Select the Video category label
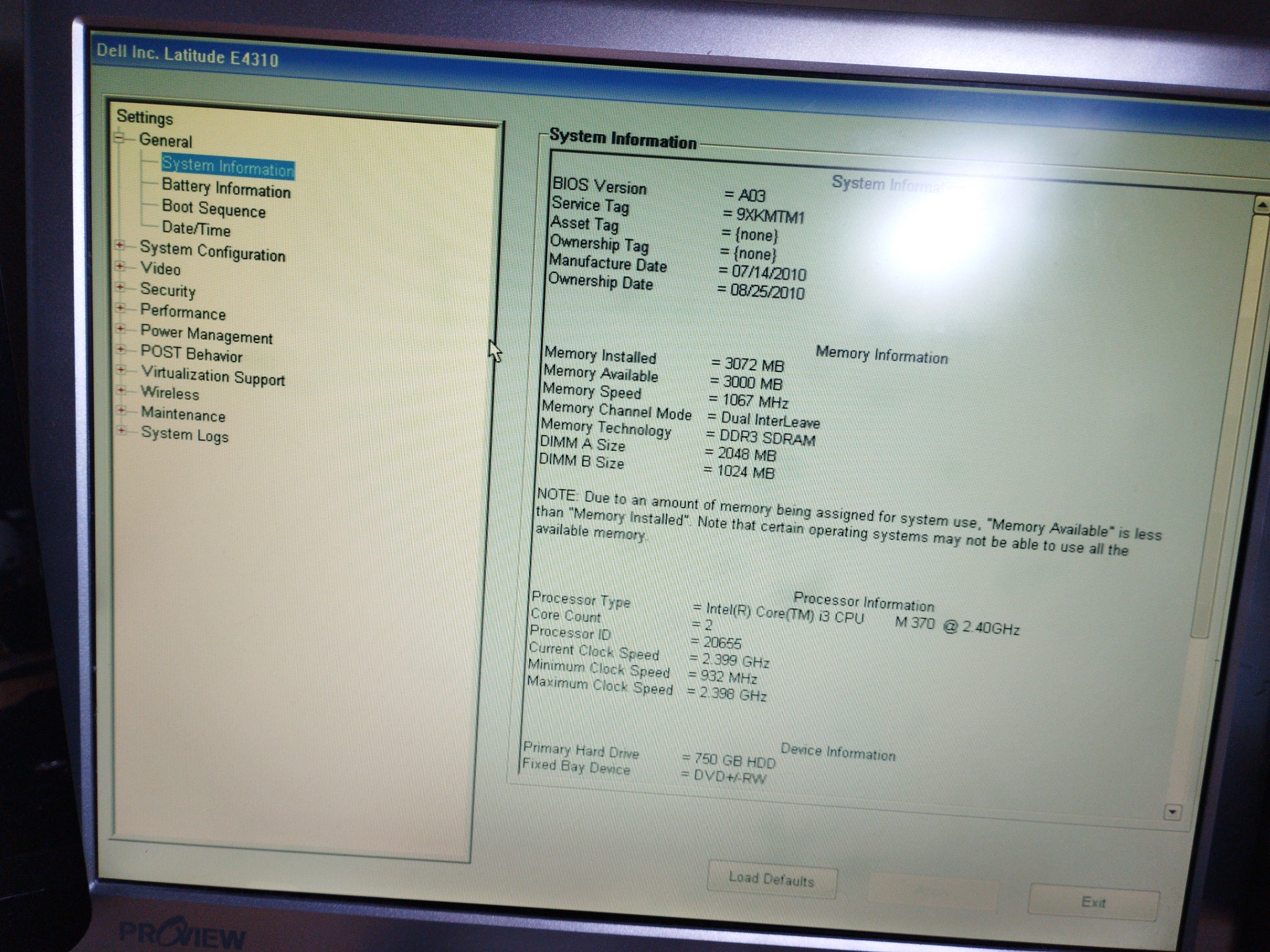 coord(160,269)
